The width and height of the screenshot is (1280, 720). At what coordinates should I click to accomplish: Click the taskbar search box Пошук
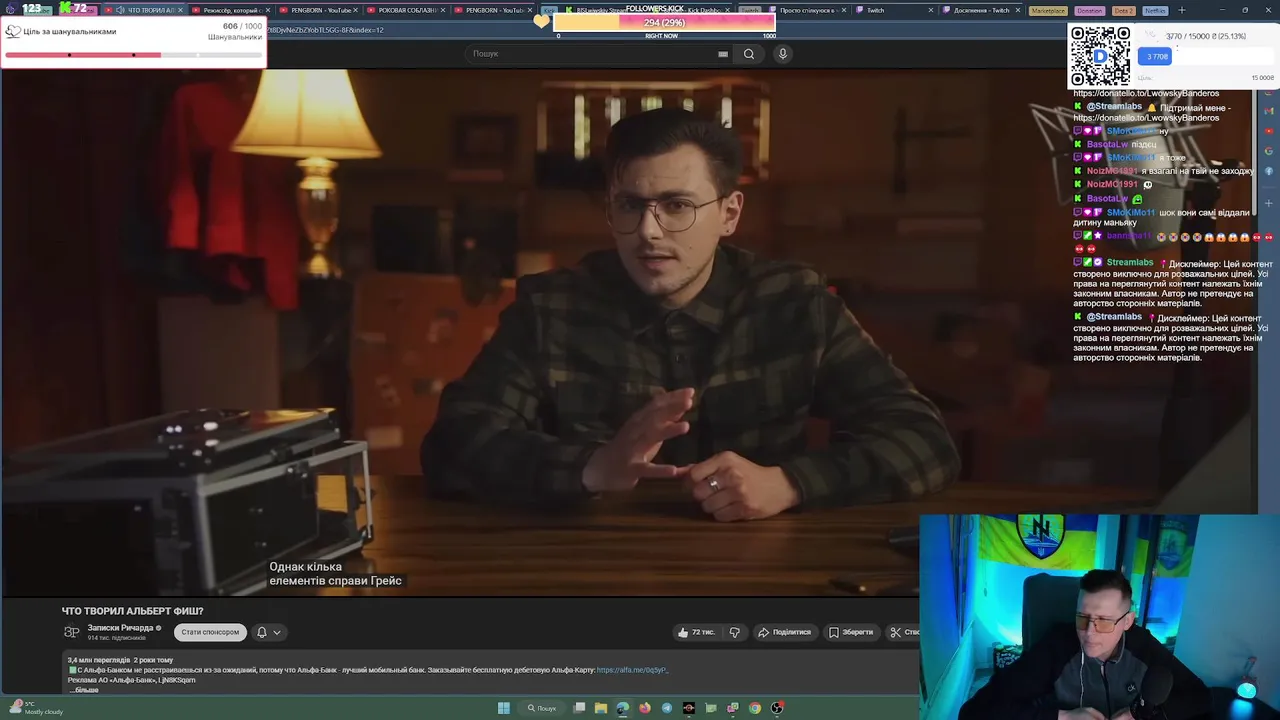(542, 708)
